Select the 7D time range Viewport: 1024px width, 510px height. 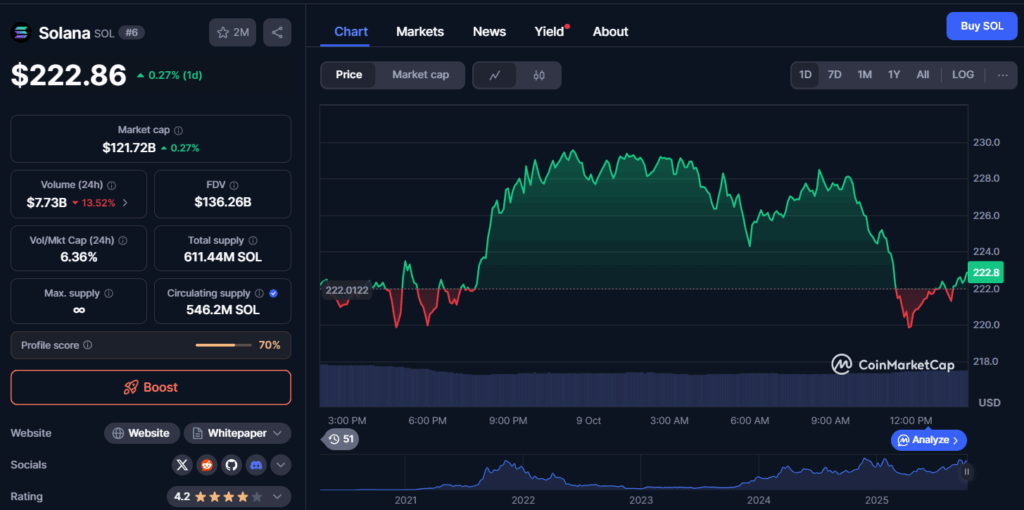[834, 75]
